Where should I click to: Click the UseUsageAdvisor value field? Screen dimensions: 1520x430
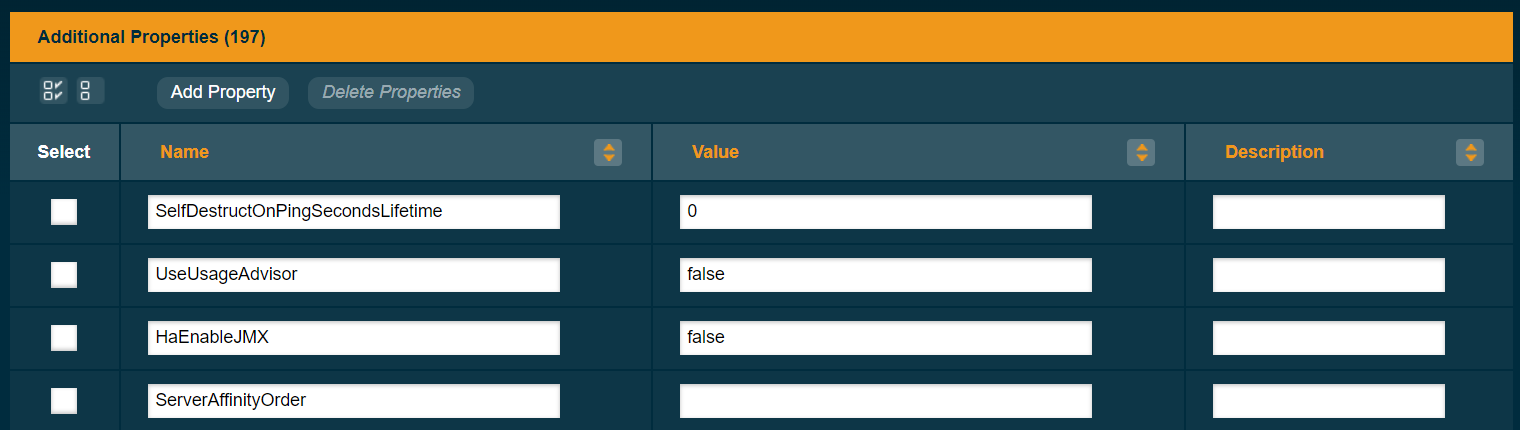tap(885, 275)
